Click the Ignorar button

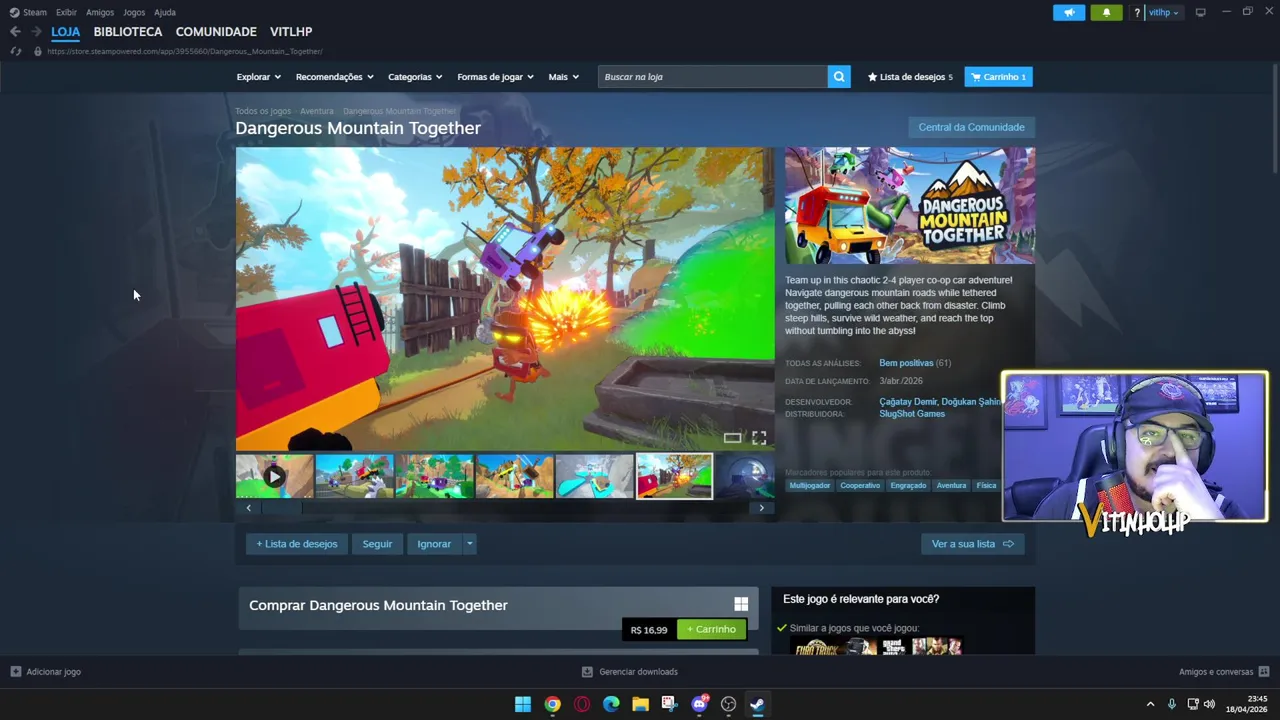click(x=434, y=544)
